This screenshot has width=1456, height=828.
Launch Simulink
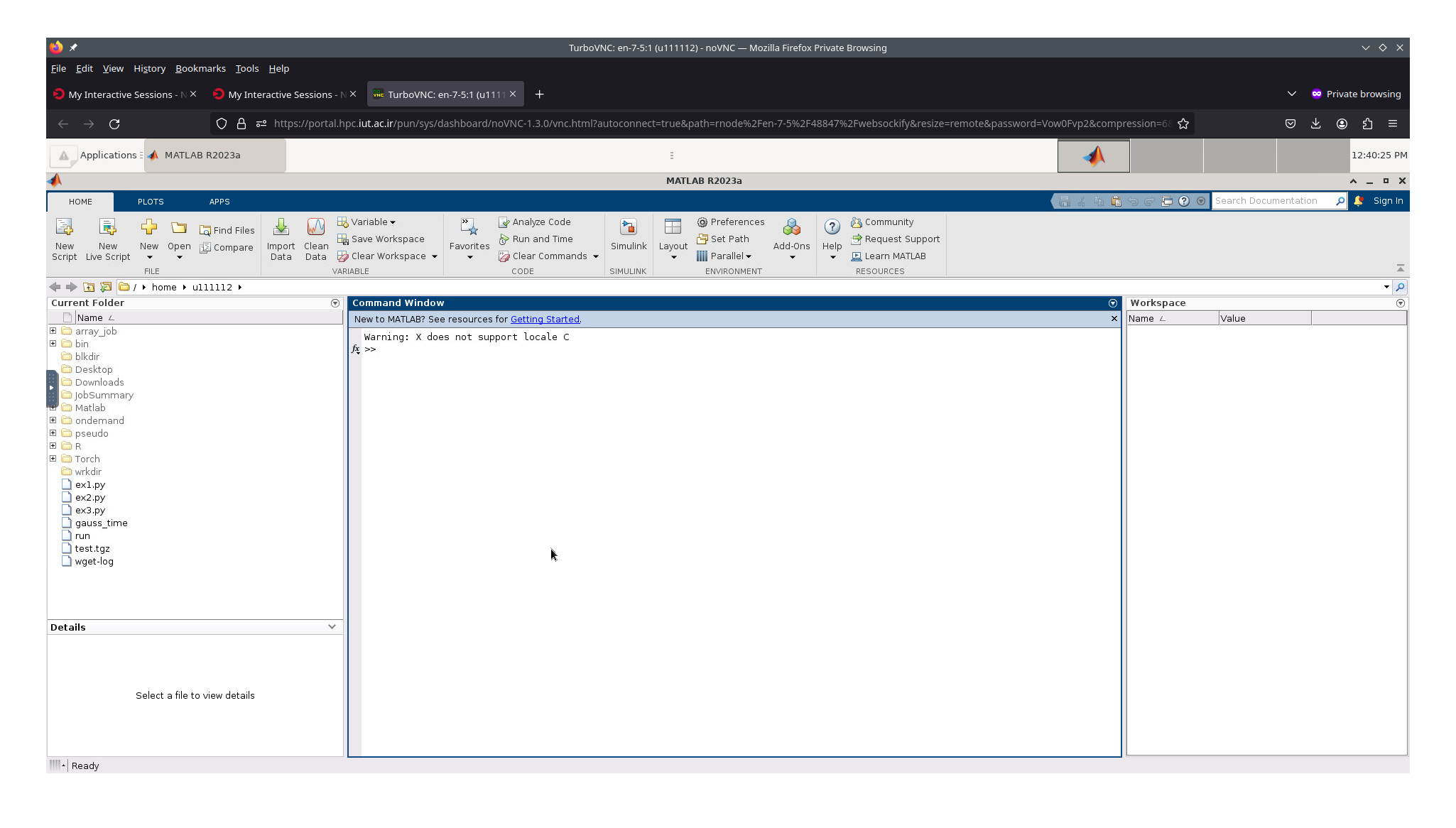(629, 235)
